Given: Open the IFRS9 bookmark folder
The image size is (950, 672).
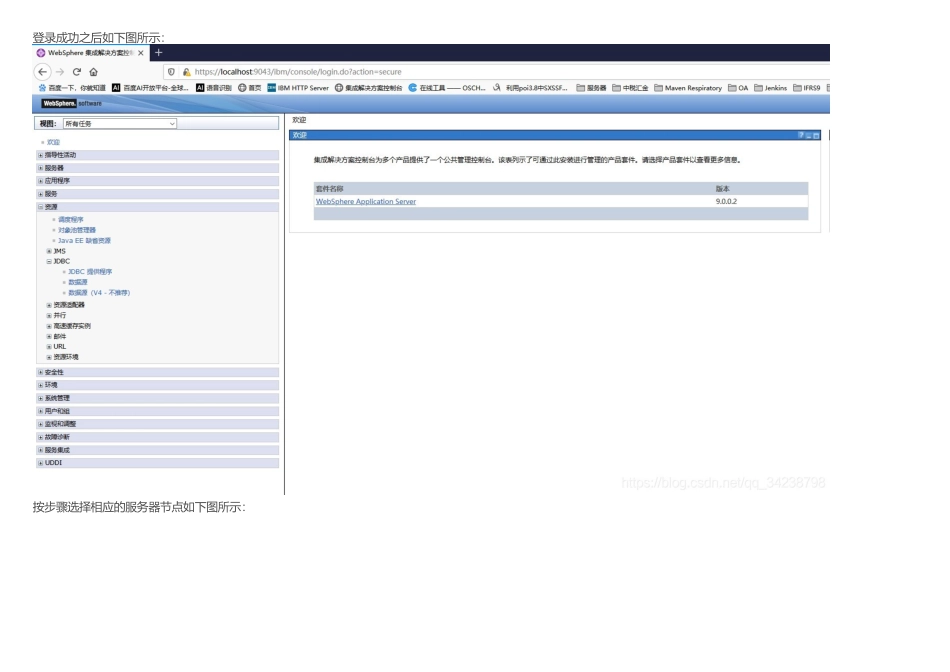Looking at the screenshot, I should click(x=807, y=88).
